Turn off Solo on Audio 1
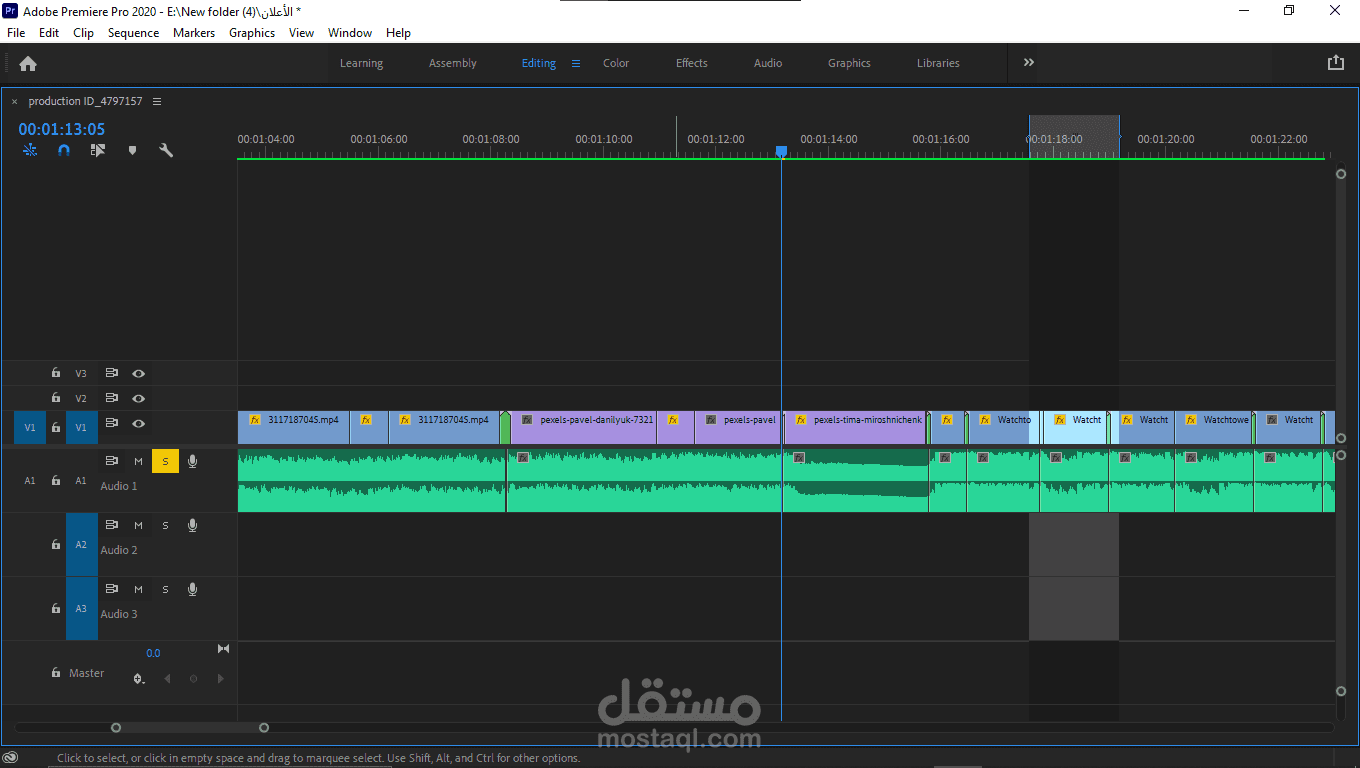This screenshot has width=1360, height=768. coord(165,461)
